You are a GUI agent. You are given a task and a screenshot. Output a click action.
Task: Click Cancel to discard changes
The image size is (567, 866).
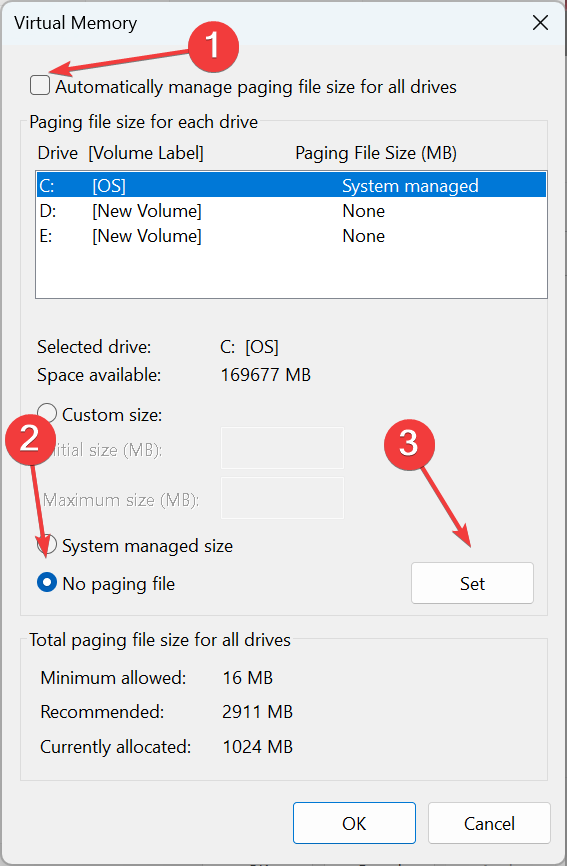coord(489,823)
